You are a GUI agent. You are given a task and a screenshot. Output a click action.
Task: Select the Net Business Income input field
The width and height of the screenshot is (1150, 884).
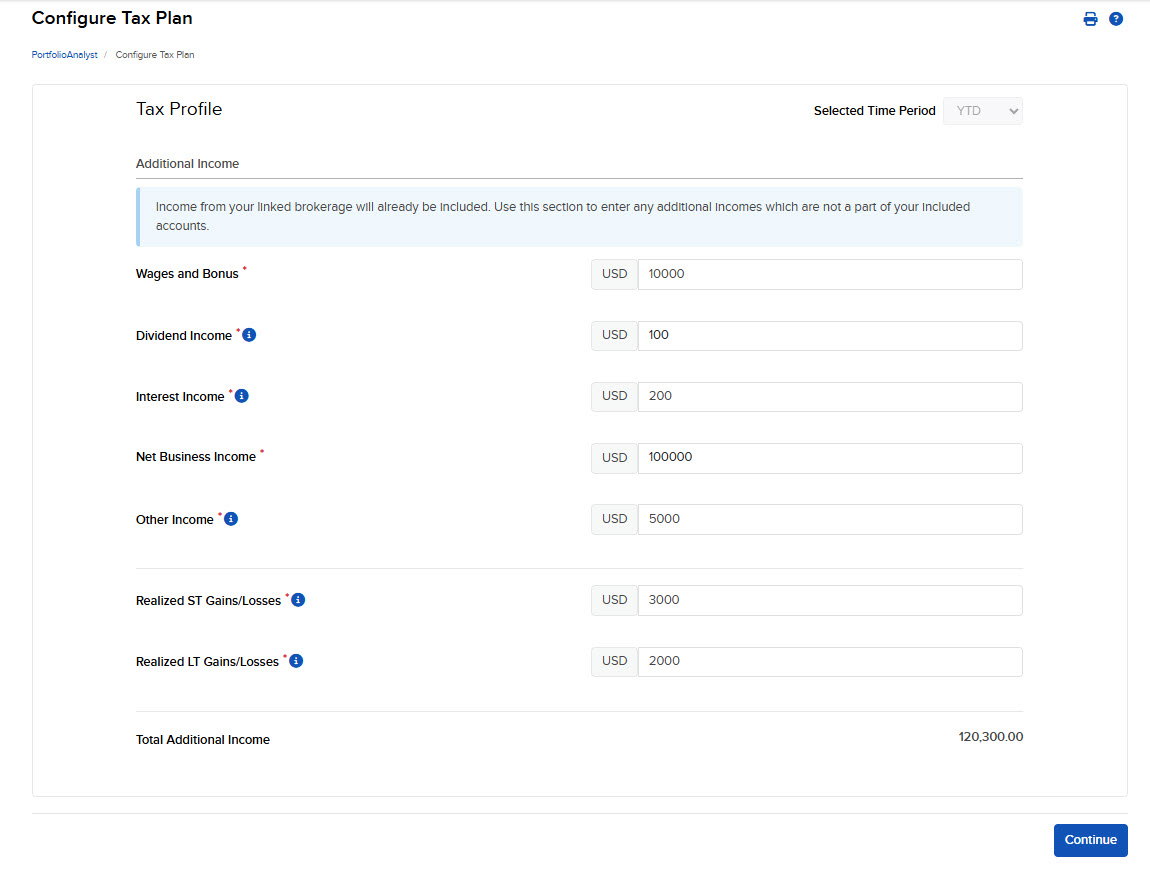[x=830, y=457]
